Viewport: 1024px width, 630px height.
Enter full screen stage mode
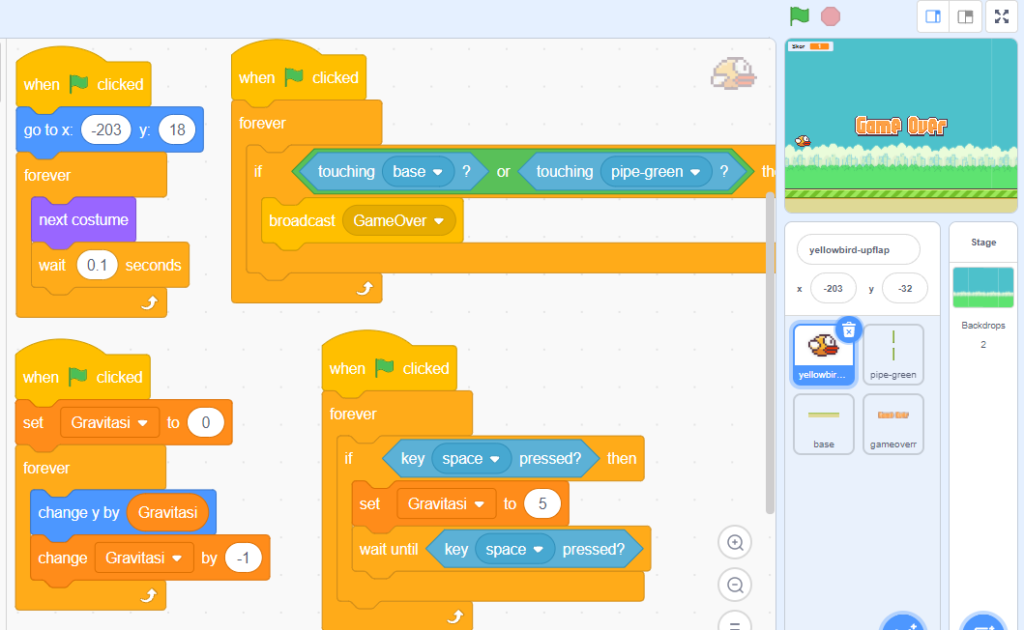point(1002,16)
